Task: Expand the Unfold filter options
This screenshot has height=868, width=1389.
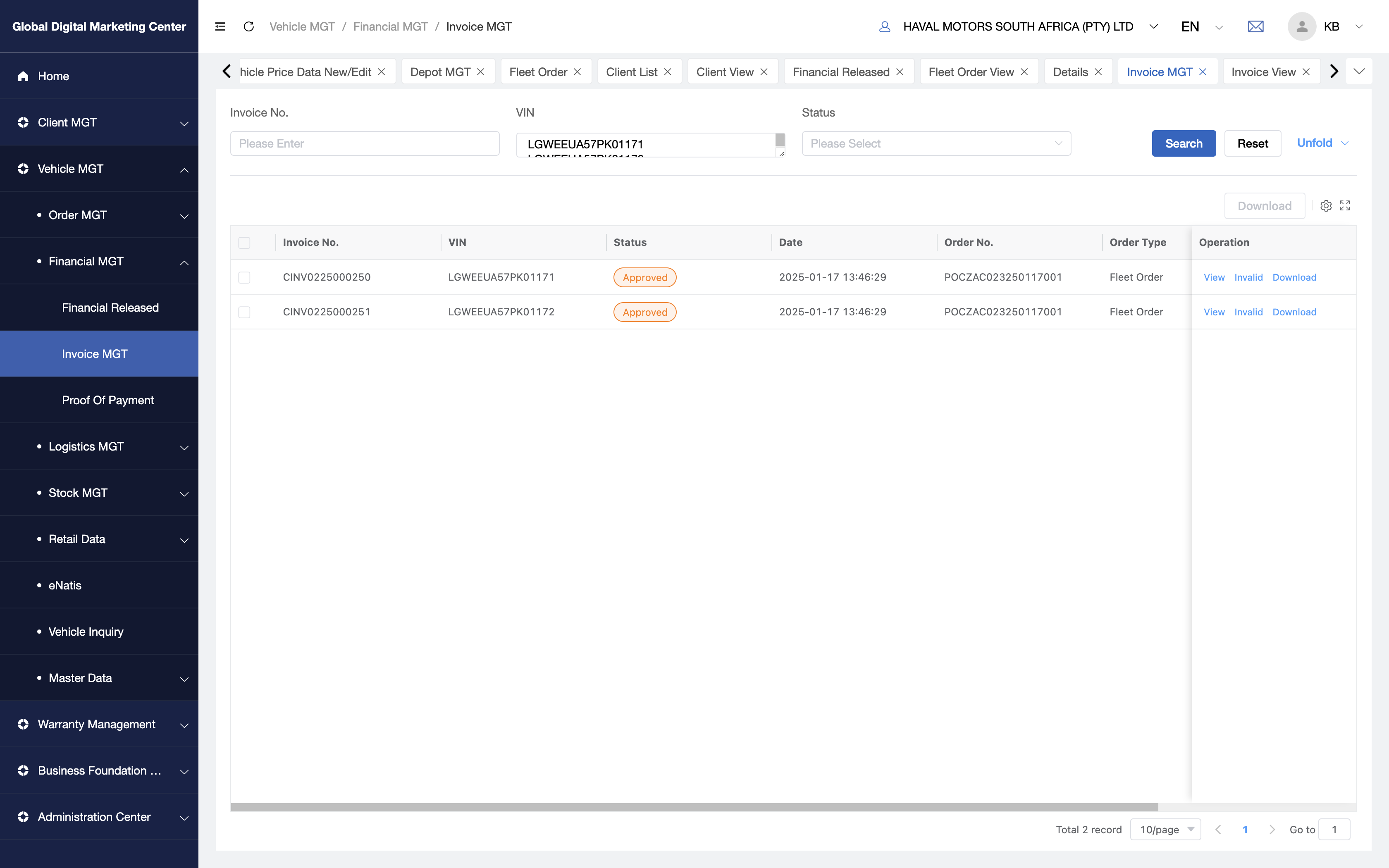Action: click(1322, 143)
